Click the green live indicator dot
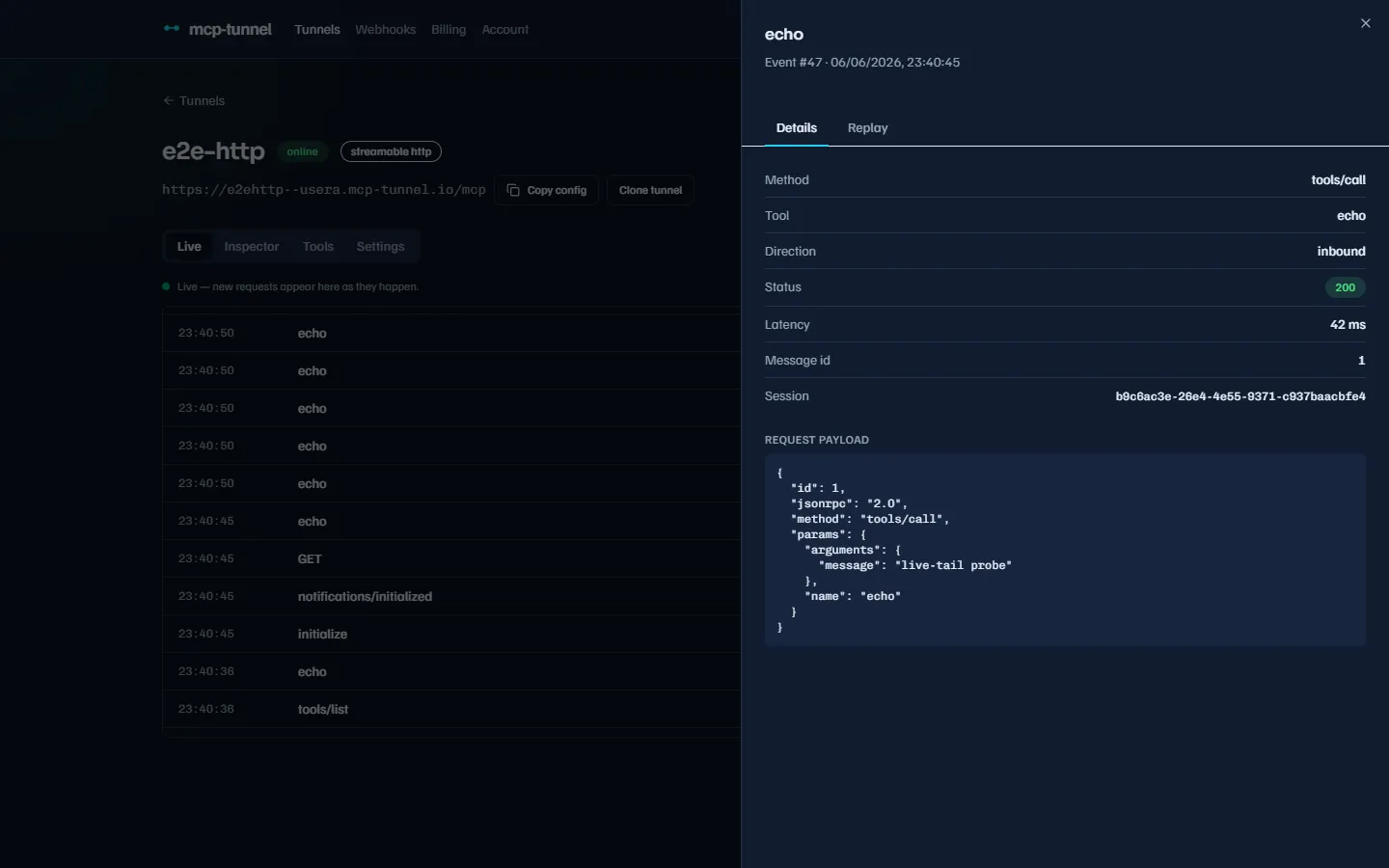 [x=167, y=286]
